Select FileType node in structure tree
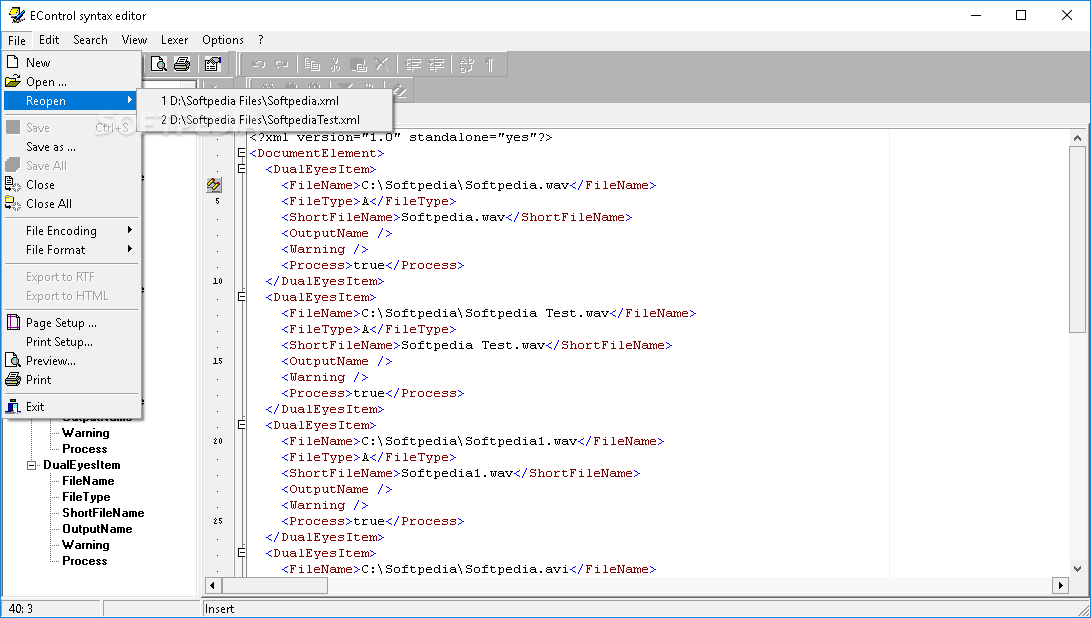The image size is (1091, 618). click(86, 497)
